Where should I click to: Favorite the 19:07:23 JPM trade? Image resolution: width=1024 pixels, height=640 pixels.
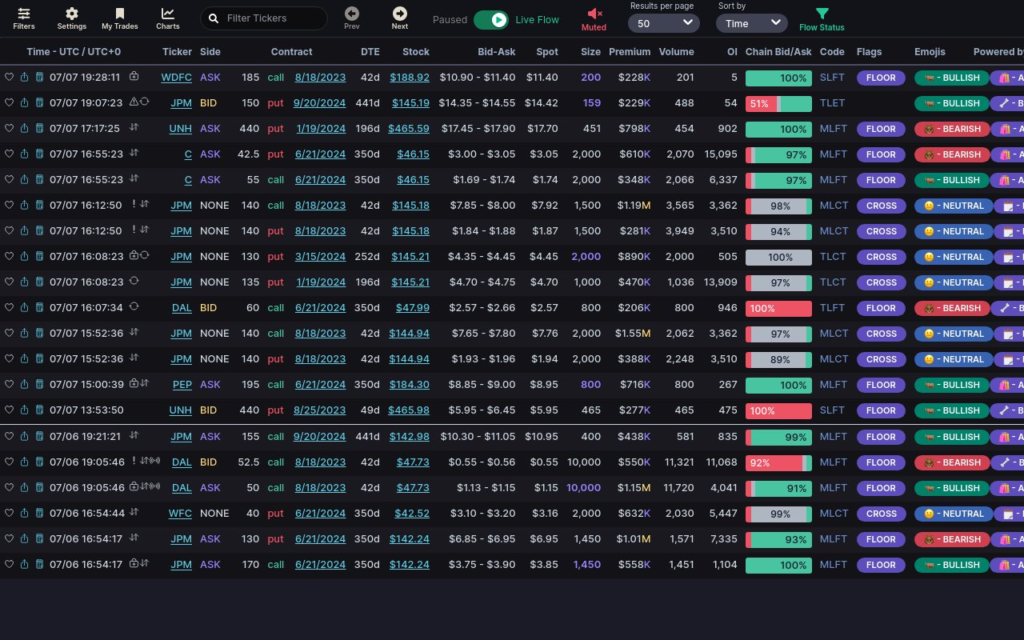click(x=9, y=103)
